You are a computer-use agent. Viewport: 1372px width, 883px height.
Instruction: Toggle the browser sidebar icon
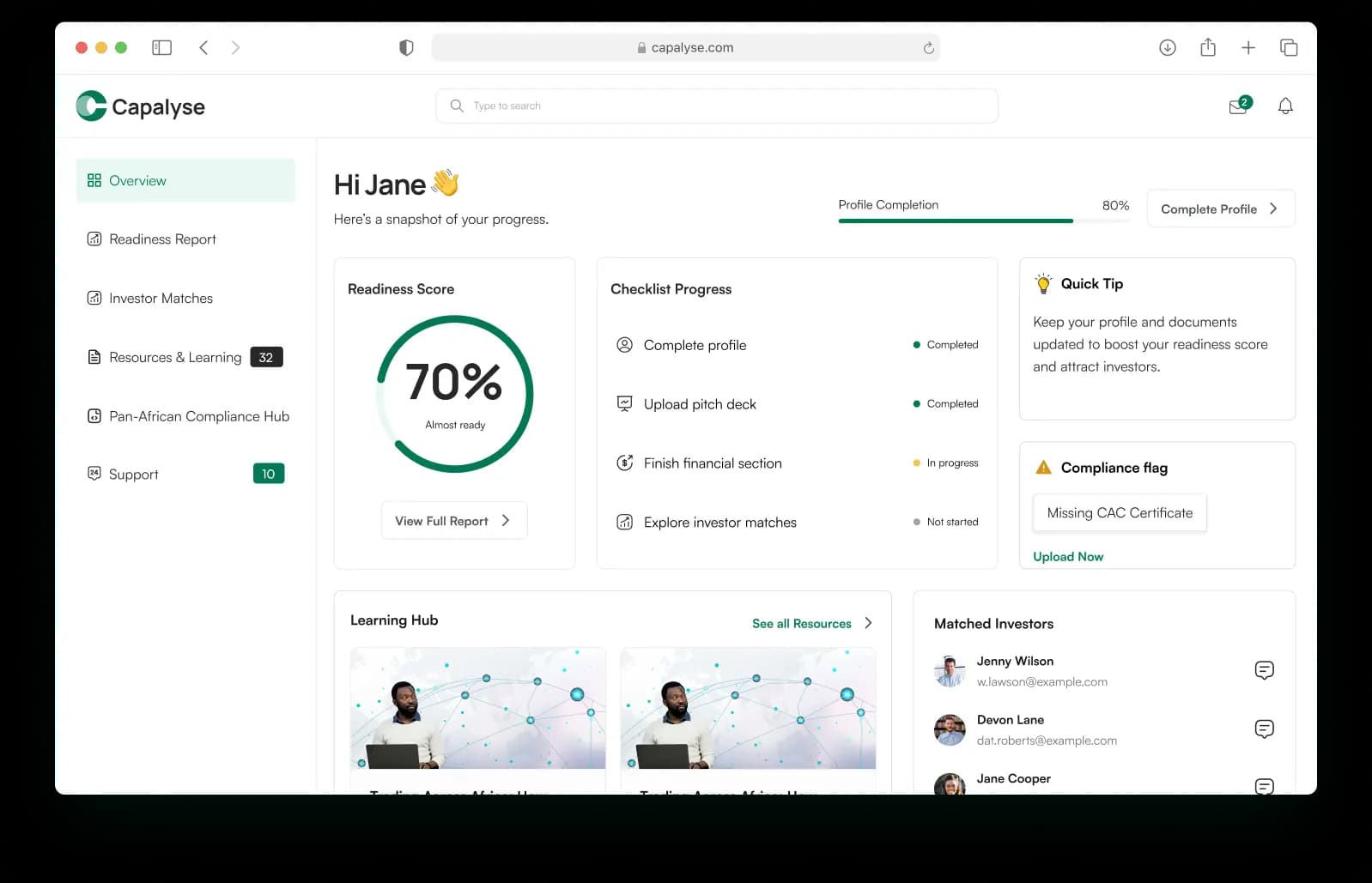point(161,48)
